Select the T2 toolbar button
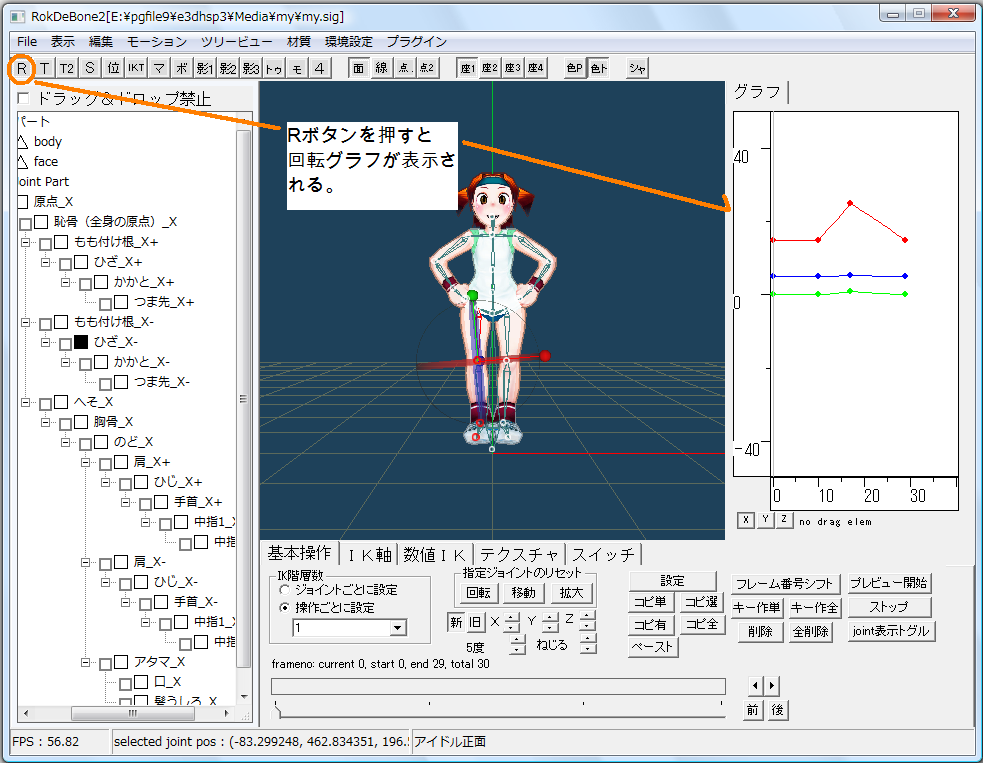The image size is (983, 763). tap(66, 68)
